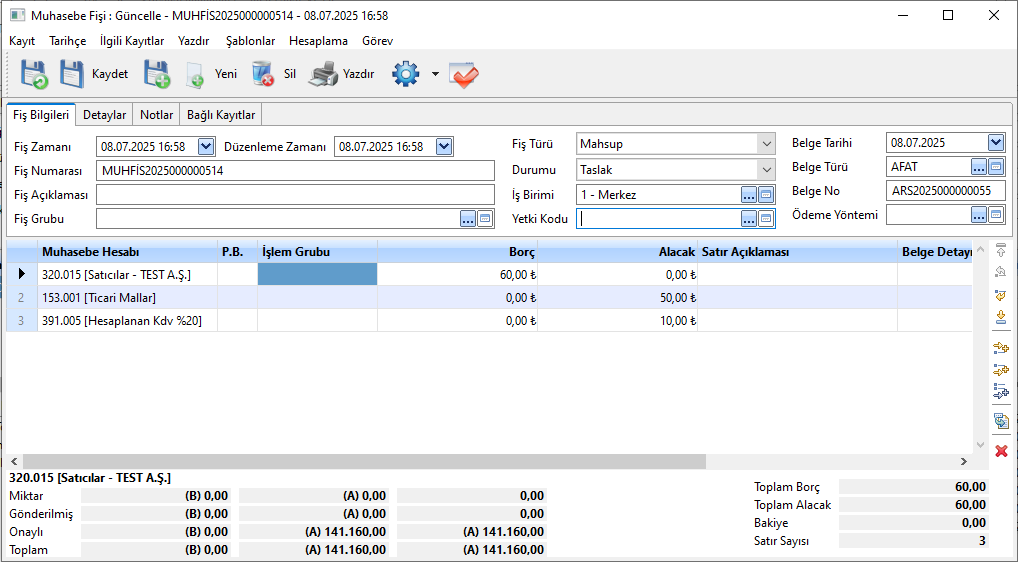The height and width of the screenshot is (562, 1018).
Task: Open the blue gear settings icon
Action: click(405, 75)
